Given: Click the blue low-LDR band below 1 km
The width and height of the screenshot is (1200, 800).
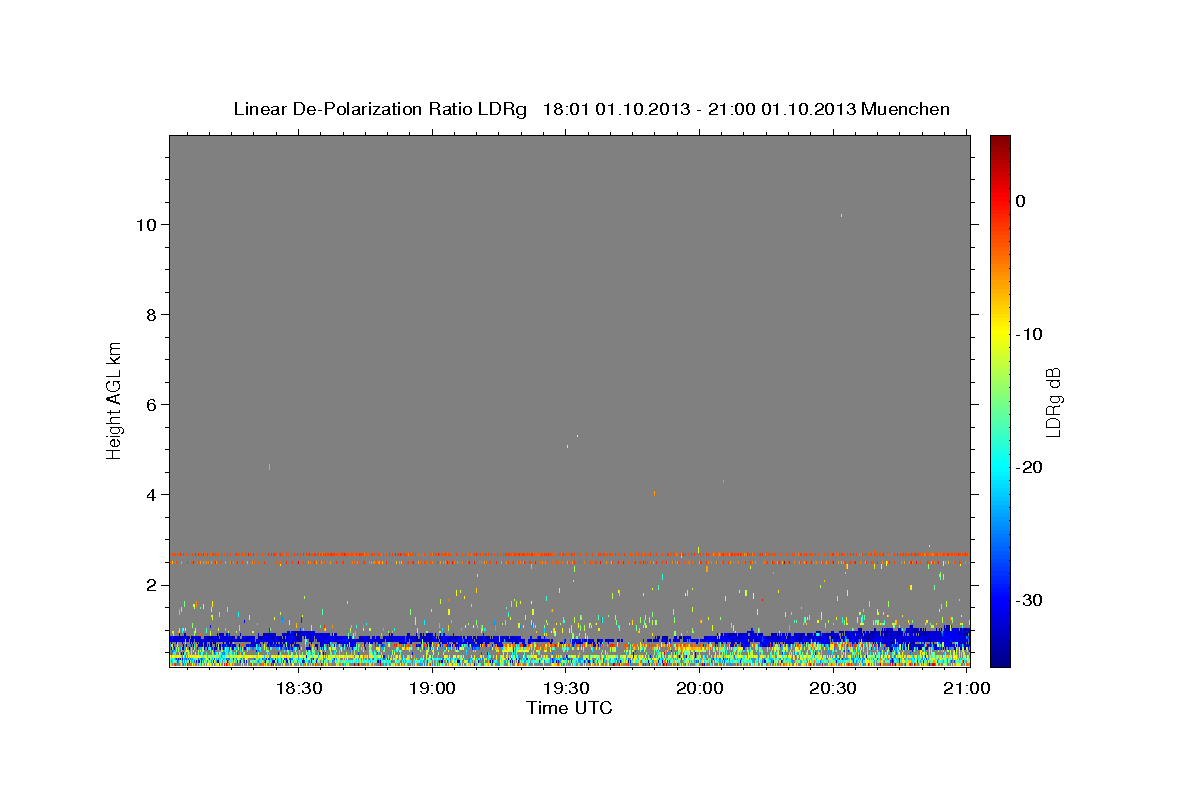Looking at the screenshot, I should click(x=569, y=638).
